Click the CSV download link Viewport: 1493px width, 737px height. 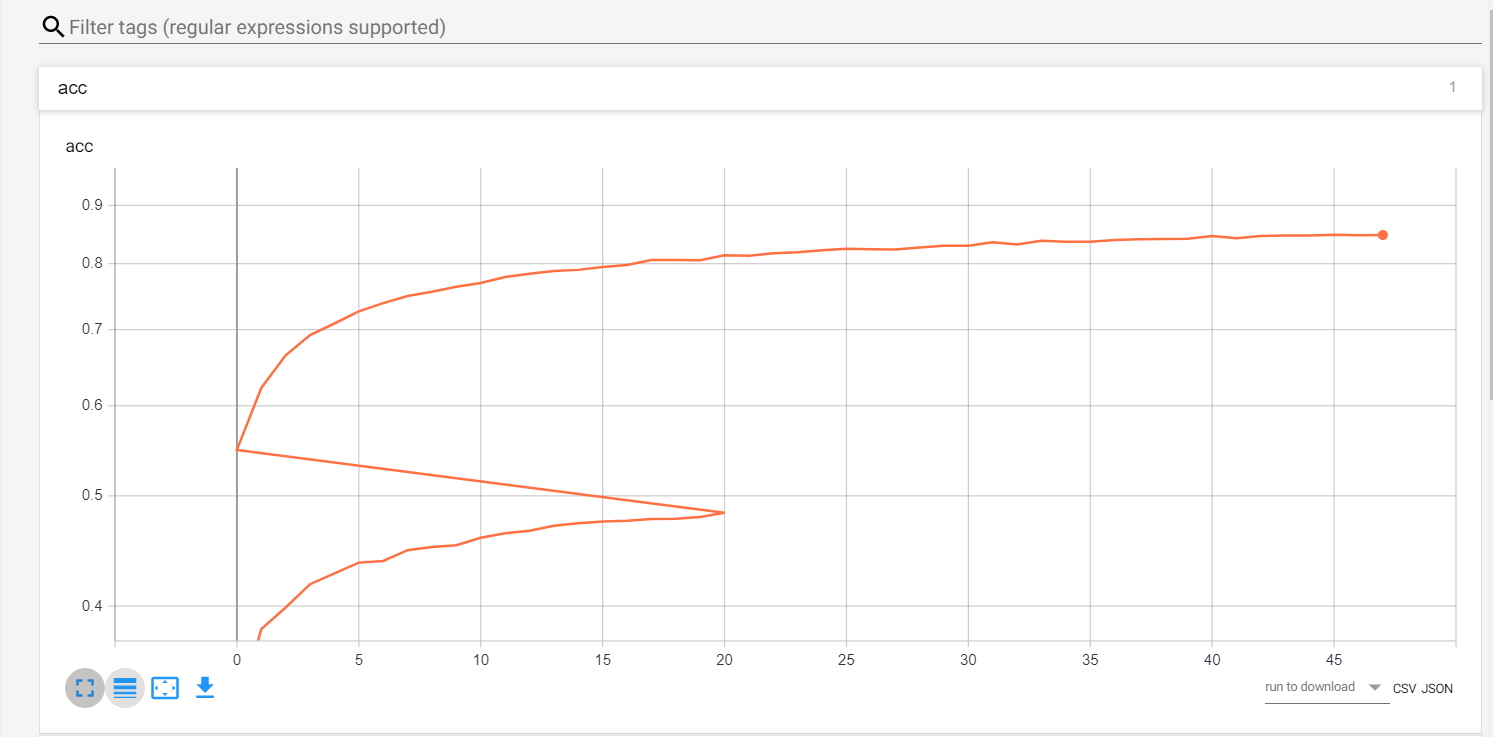[x=1404, y=689]
